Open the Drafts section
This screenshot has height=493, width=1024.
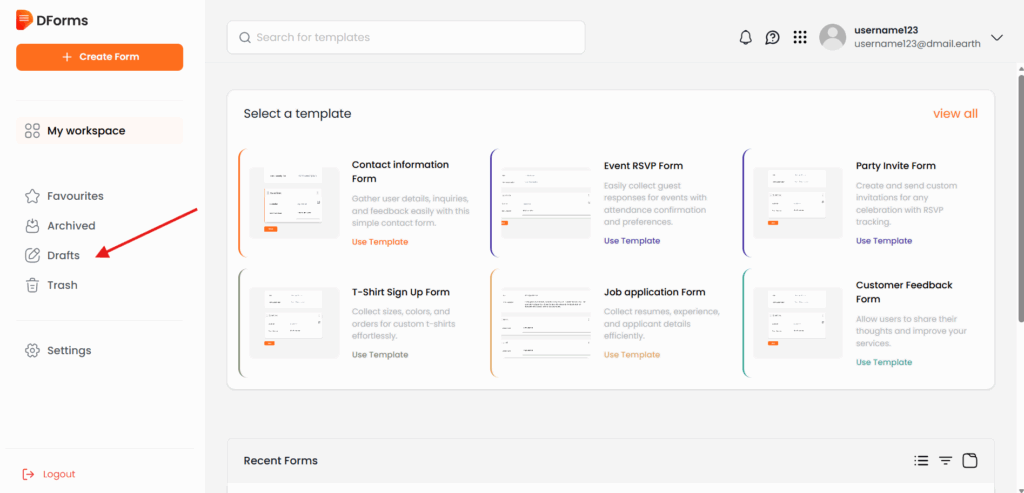coord(63,256)
